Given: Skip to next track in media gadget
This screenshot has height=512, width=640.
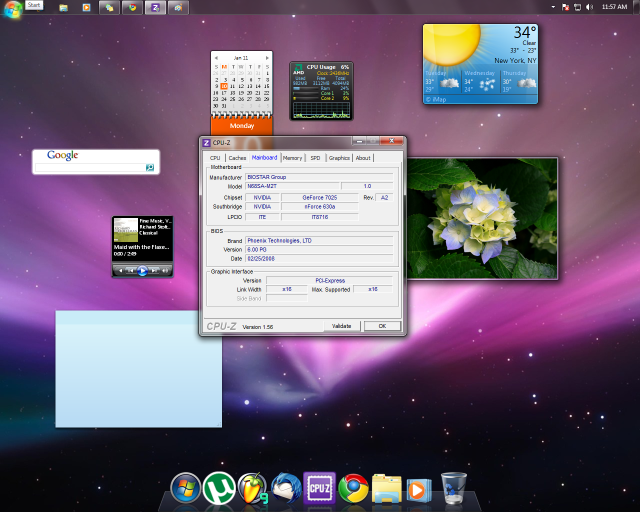Looking at the screenshot, I should coord(154,270).
